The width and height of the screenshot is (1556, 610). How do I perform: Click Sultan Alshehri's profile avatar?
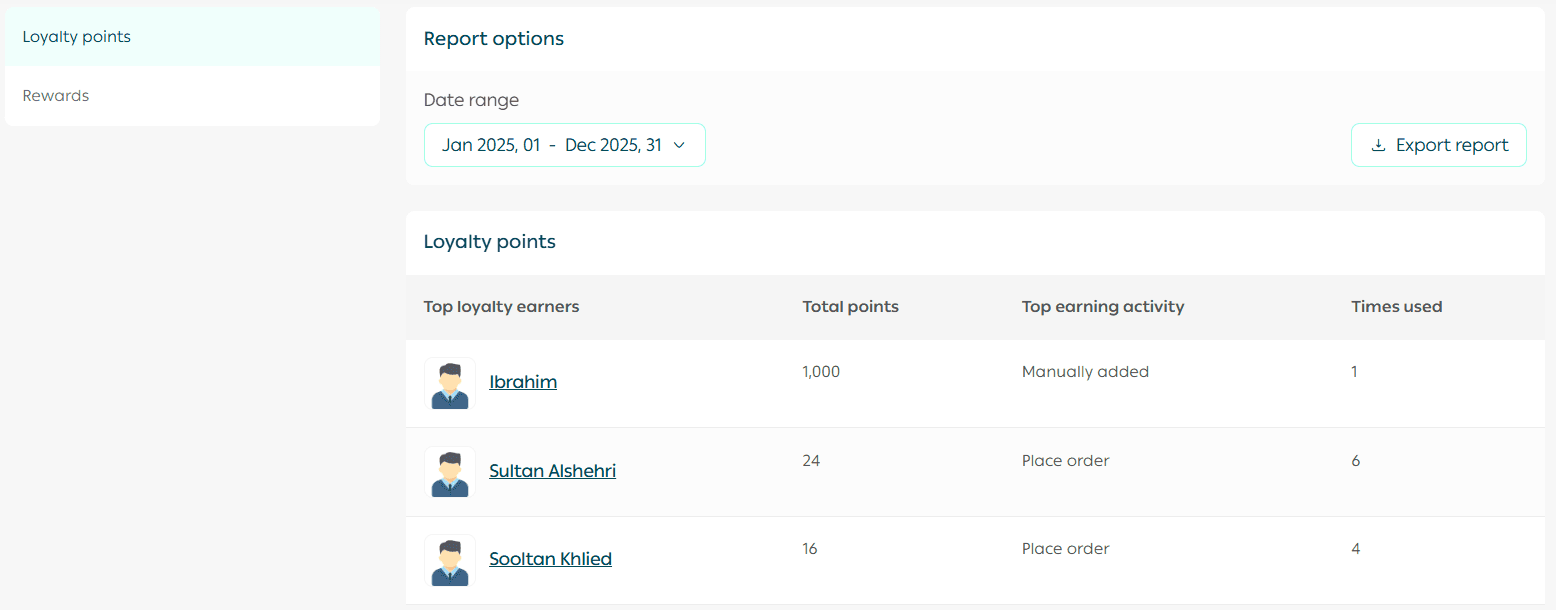coord(450,472)
